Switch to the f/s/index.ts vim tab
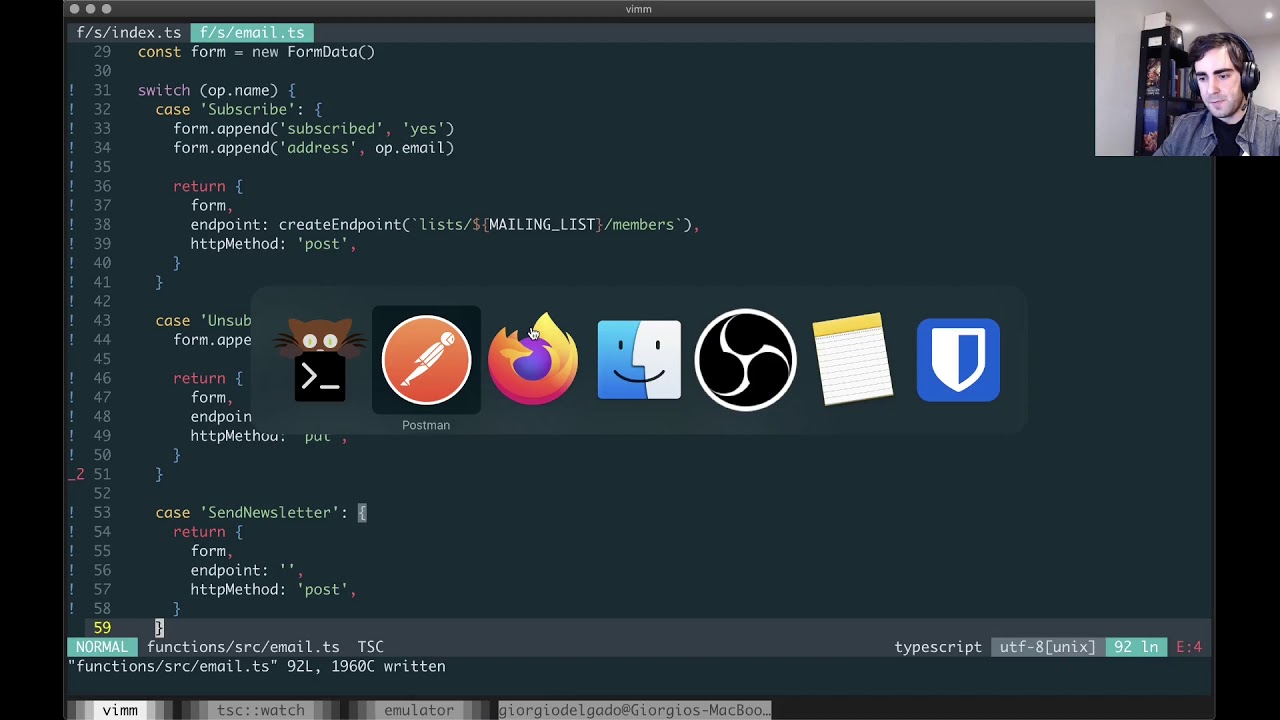 [x=129, y=33]
